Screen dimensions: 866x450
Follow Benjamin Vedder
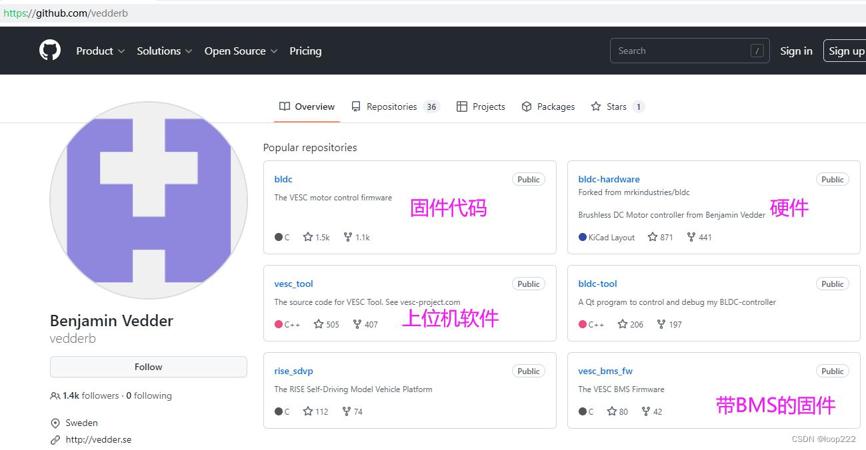coord(149,367)
